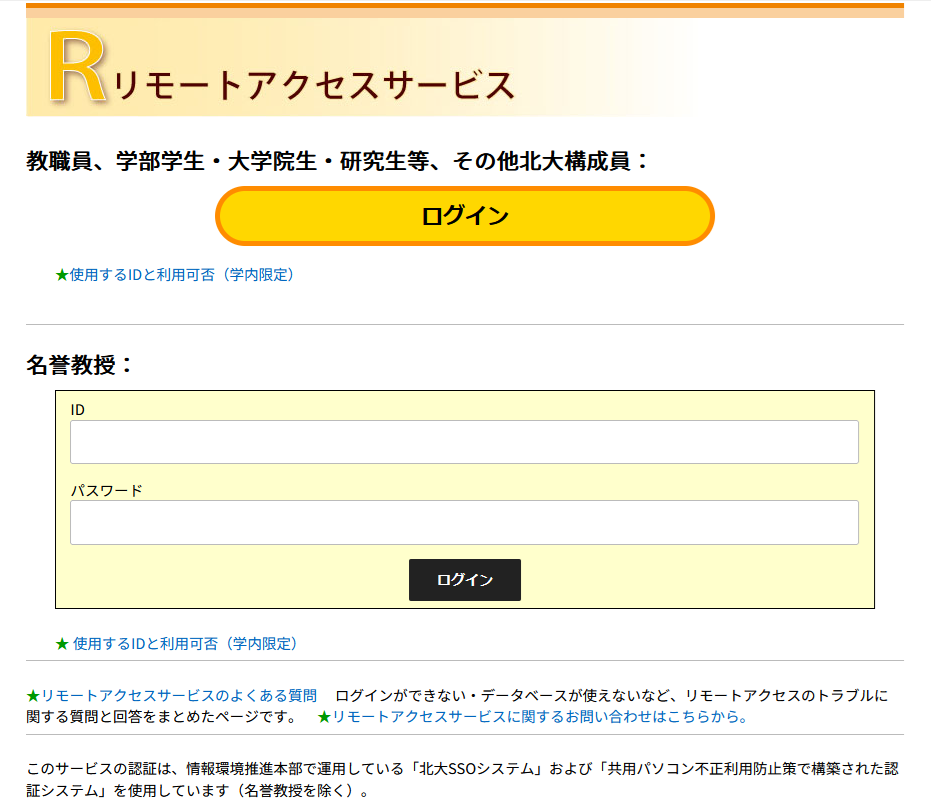Image resolution: width=931 pixels, height=811 pixels.
Task: Click the large golden R logo
Action: [x=77, y=66]
